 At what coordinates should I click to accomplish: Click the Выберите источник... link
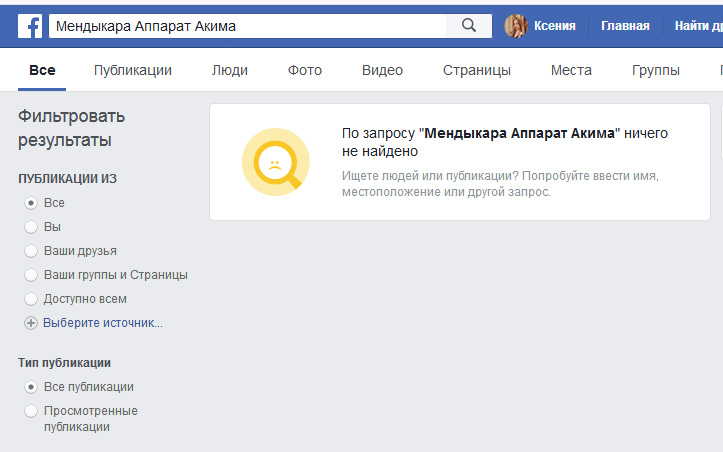[x=103, y=323]
